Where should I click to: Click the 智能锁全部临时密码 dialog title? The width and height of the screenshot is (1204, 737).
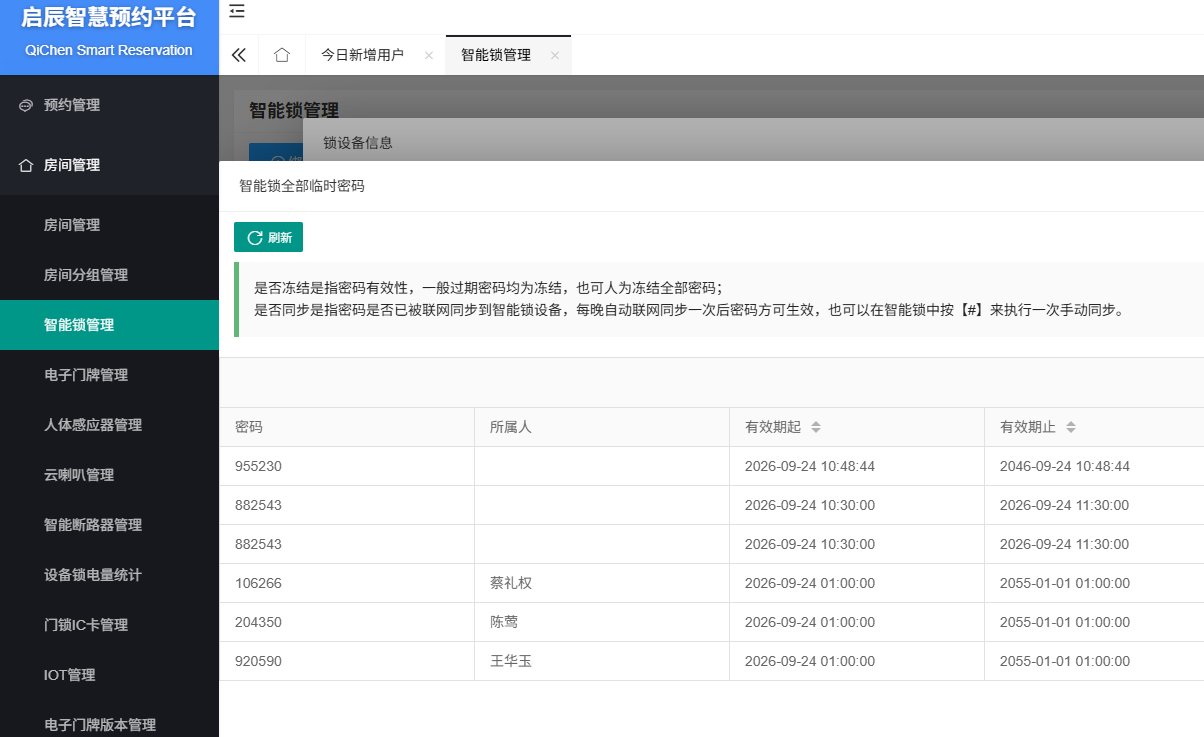tap(302, 186)
